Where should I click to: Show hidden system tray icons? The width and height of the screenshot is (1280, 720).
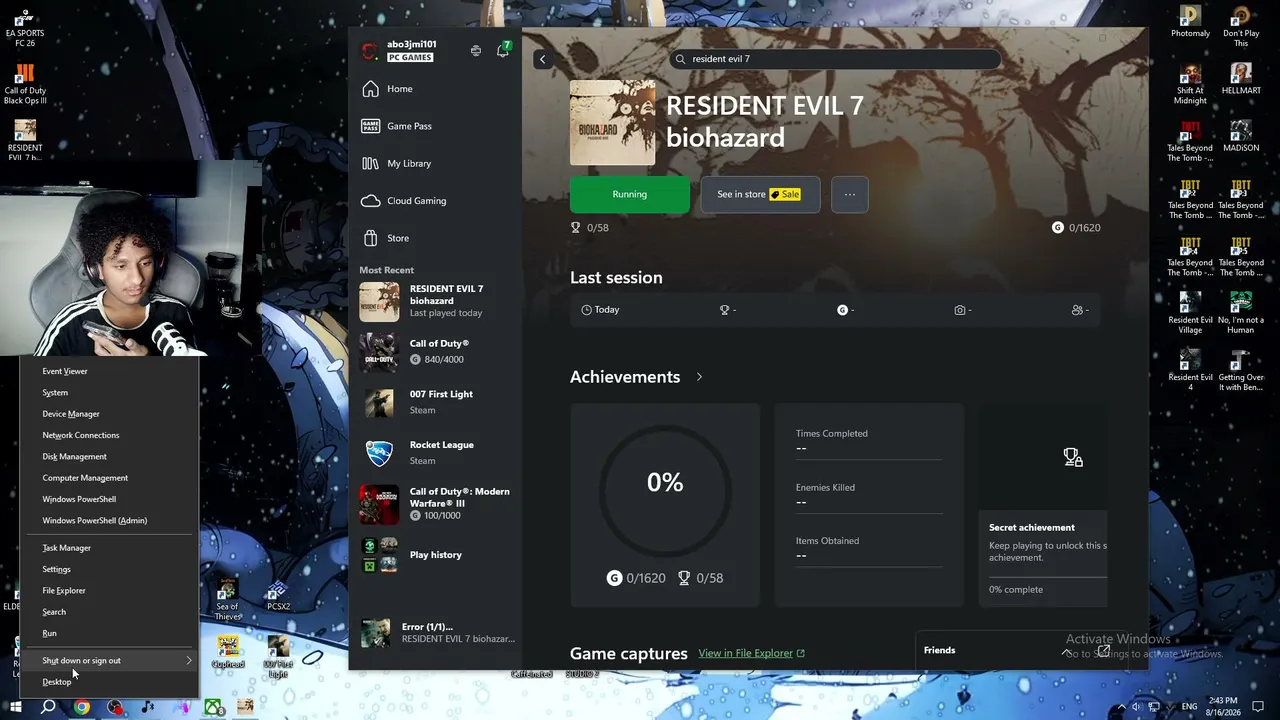[1120, 707]
